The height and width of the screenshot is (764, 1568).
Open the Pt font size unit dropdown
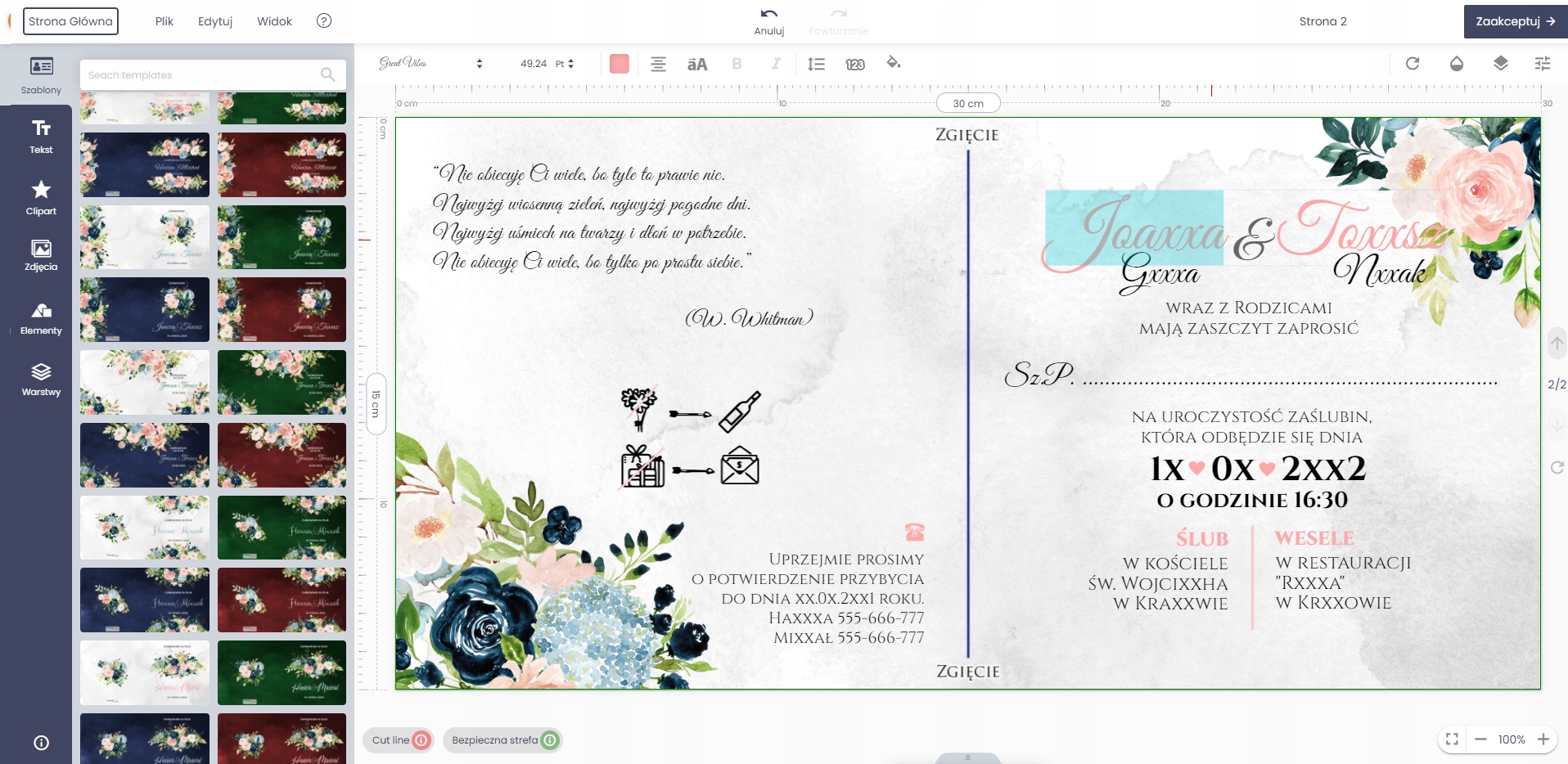(x=565, y=63)
